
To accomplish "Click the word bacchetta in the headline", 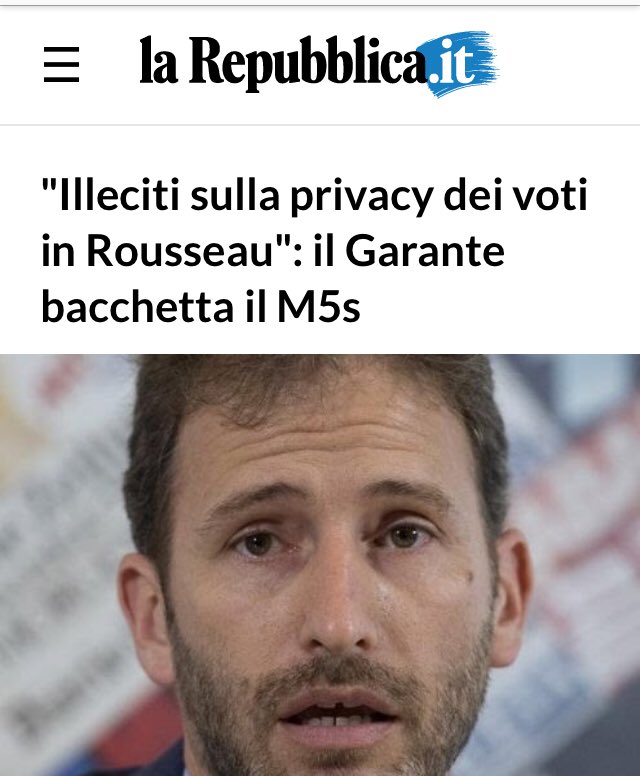I will 138,307.
